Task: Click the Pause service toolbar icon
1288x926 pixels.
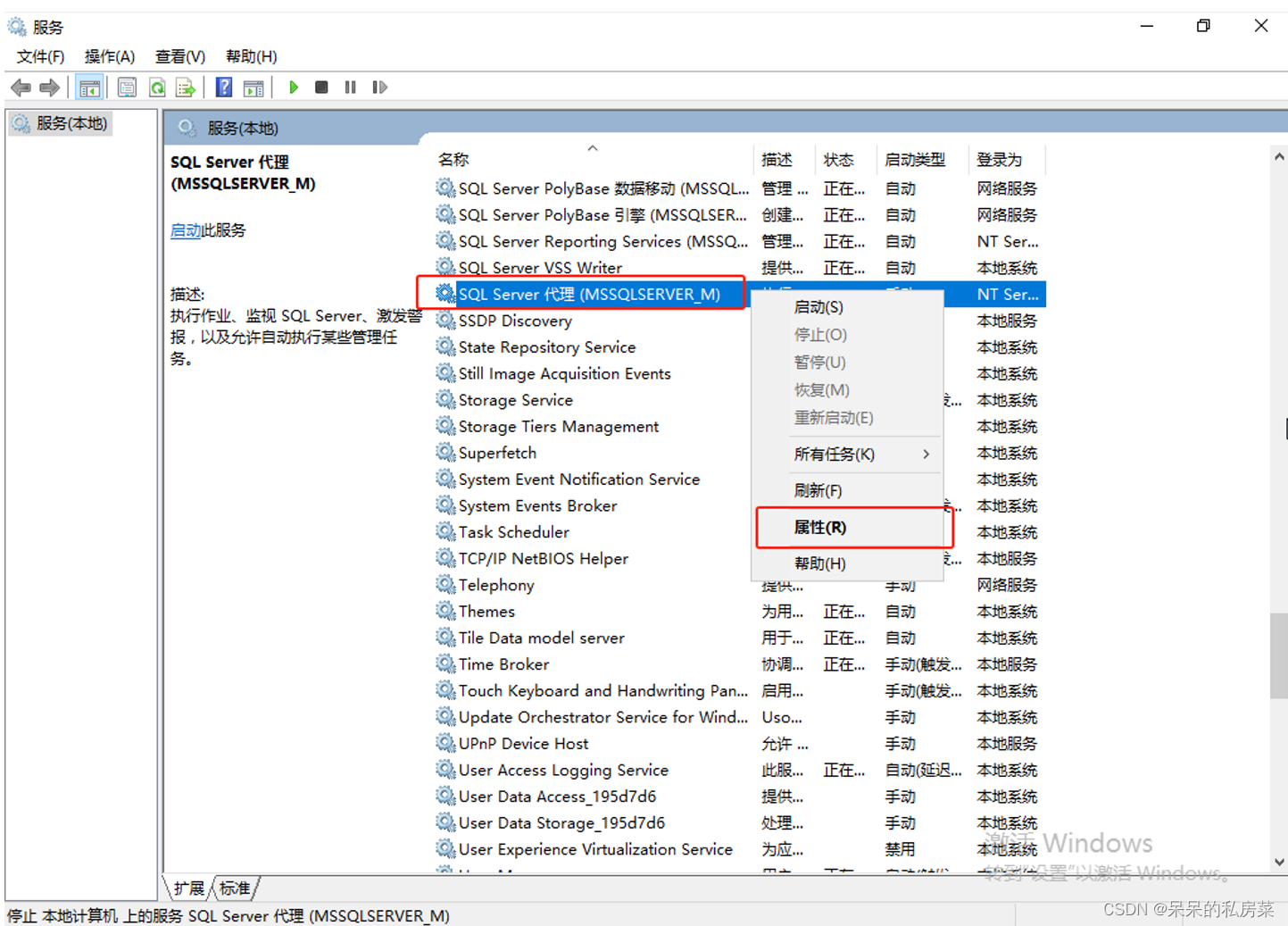Action: [350, 88]
